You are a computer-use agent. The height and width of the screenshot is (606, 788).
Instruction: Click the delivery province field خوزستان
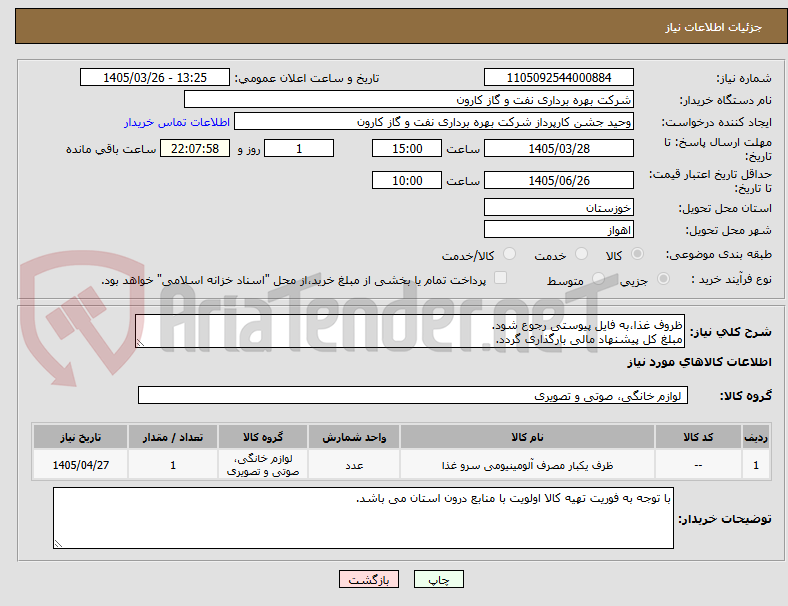[x=559, y=207]
